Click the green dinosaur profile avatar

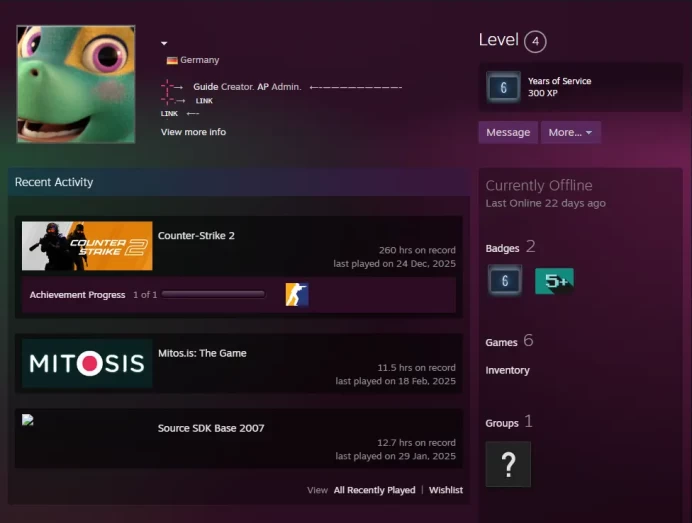click(76, 84)
